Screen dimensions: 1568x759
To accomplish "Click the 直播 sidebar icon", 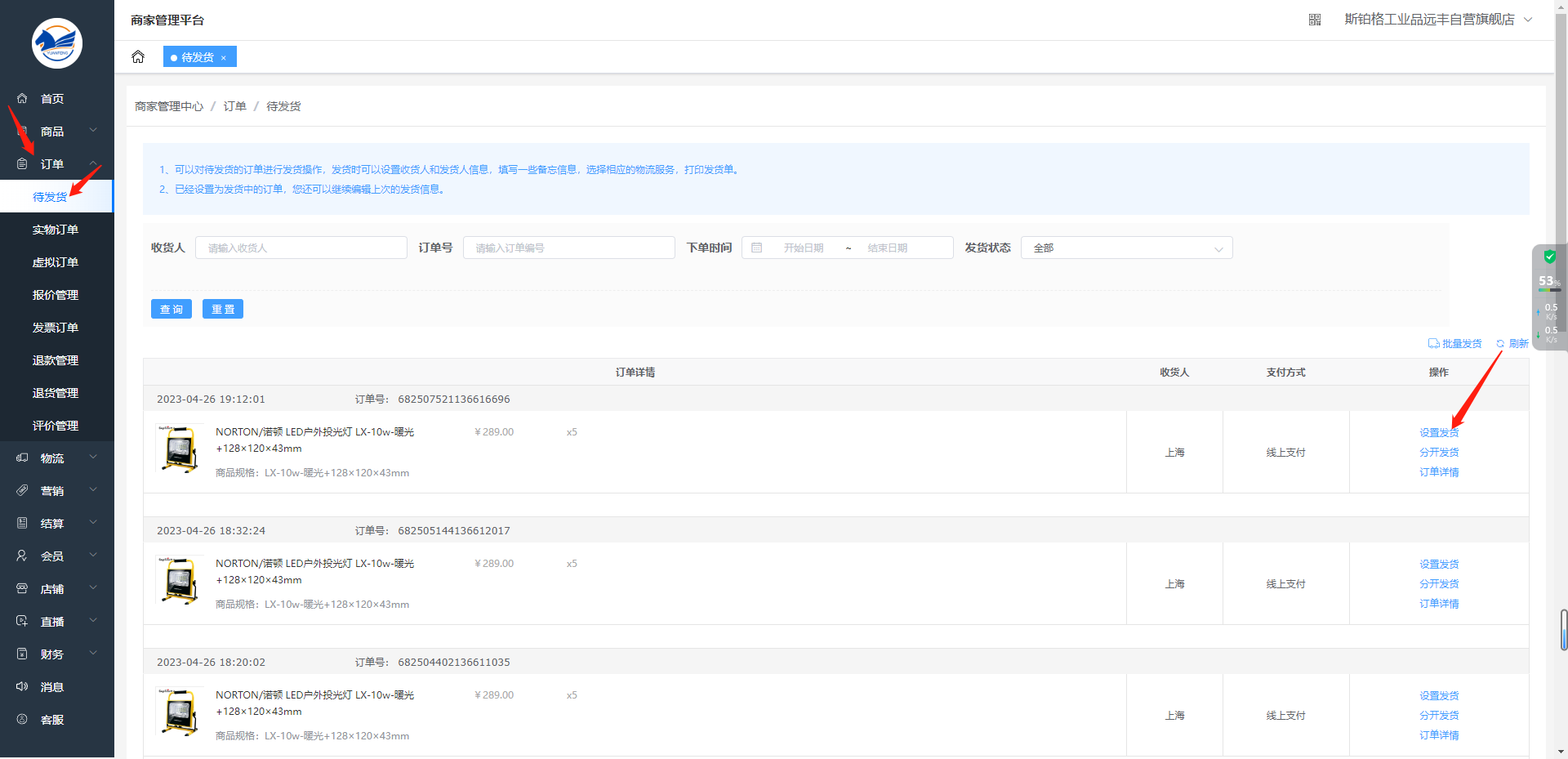I will [x=22, y=621].
